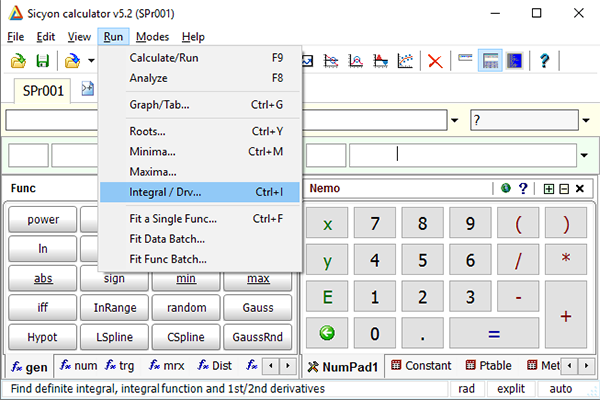600x400 pixels.
Task: Choose Fit Func Batch... entry
Action: coord(200,259)
